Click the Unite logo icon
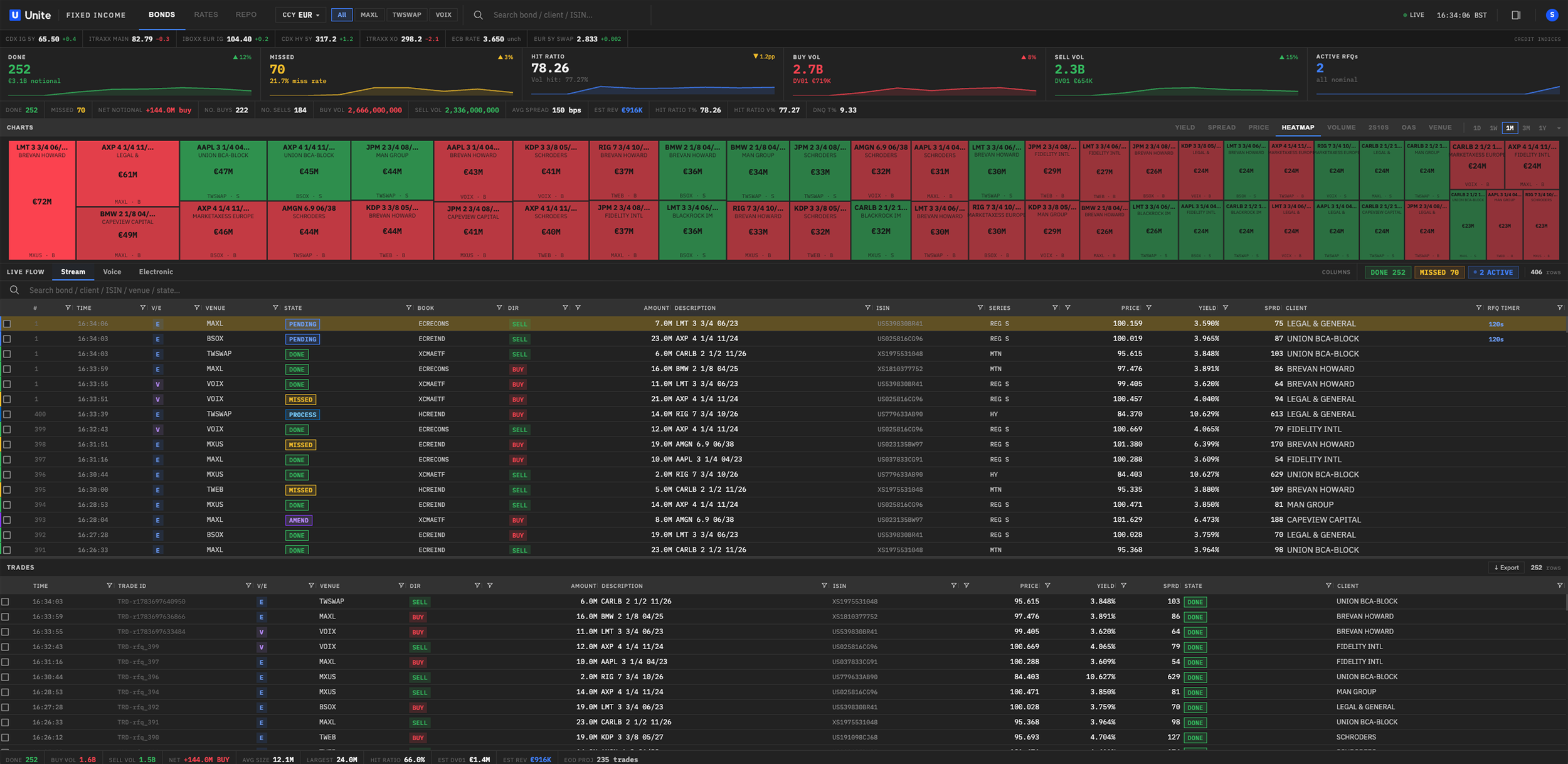Viewport: 1568px width, 764px height. coord(15,15)
